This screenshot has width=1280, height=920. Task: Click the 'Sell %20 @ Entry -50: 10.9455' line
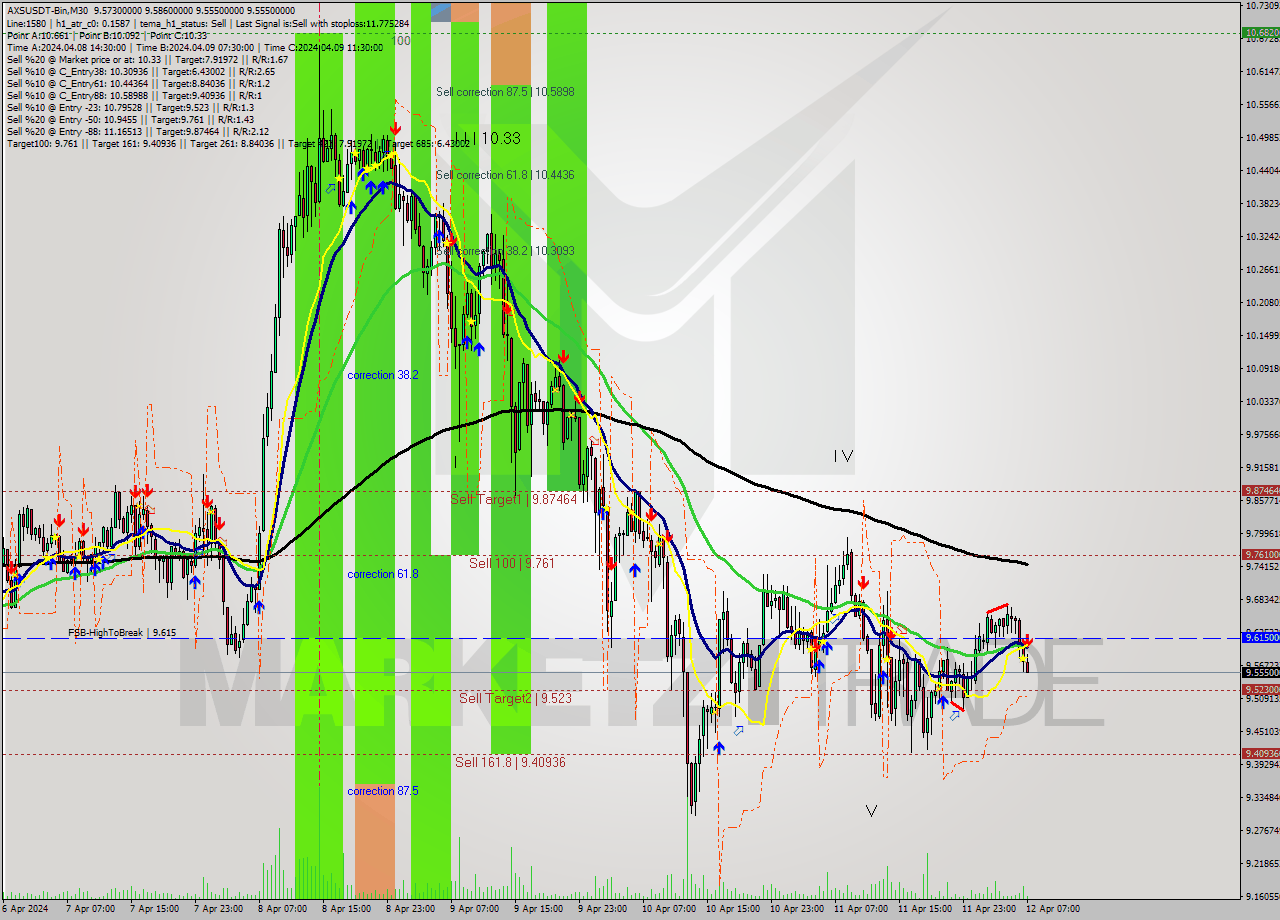(130, 119)
